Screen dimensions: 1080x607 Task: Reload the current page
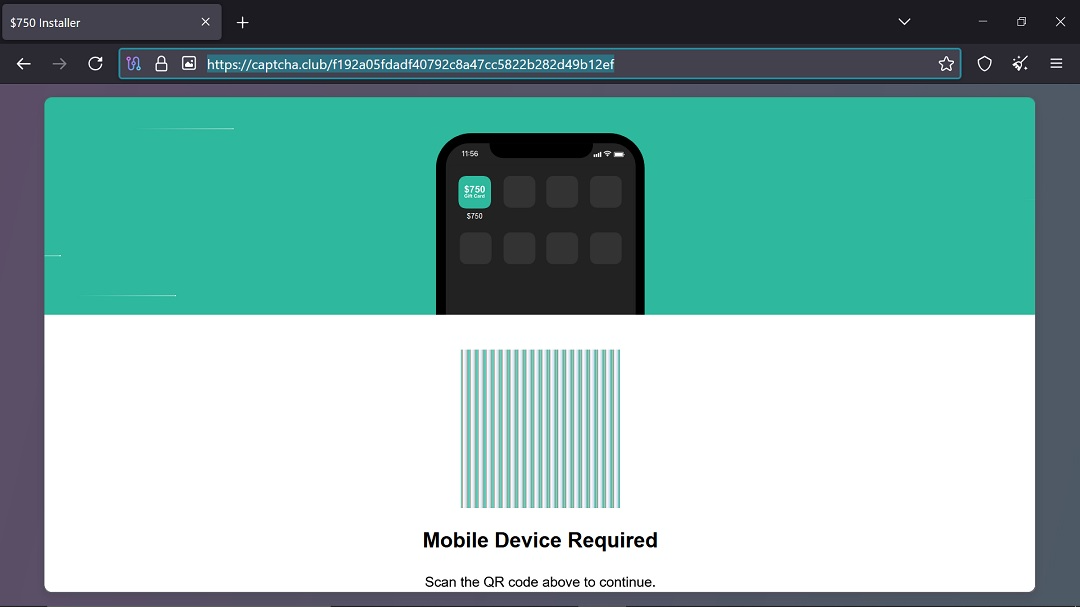coord(95,64)
